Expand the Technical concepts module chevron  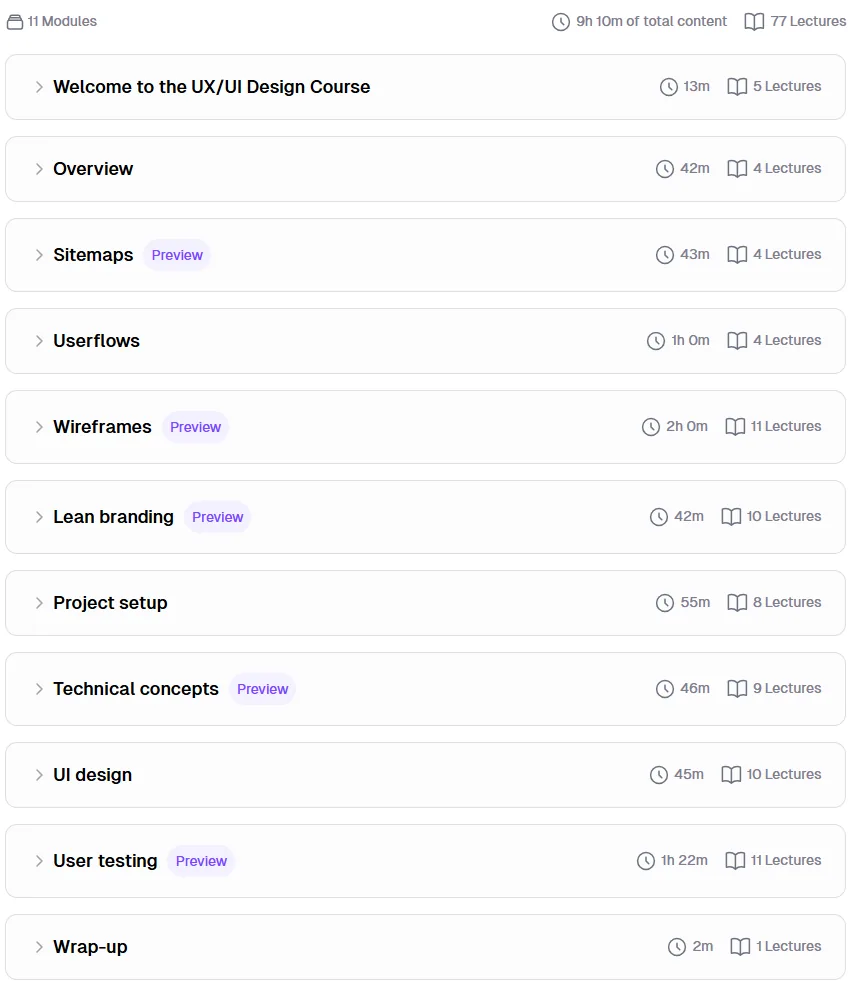point(39,689)
